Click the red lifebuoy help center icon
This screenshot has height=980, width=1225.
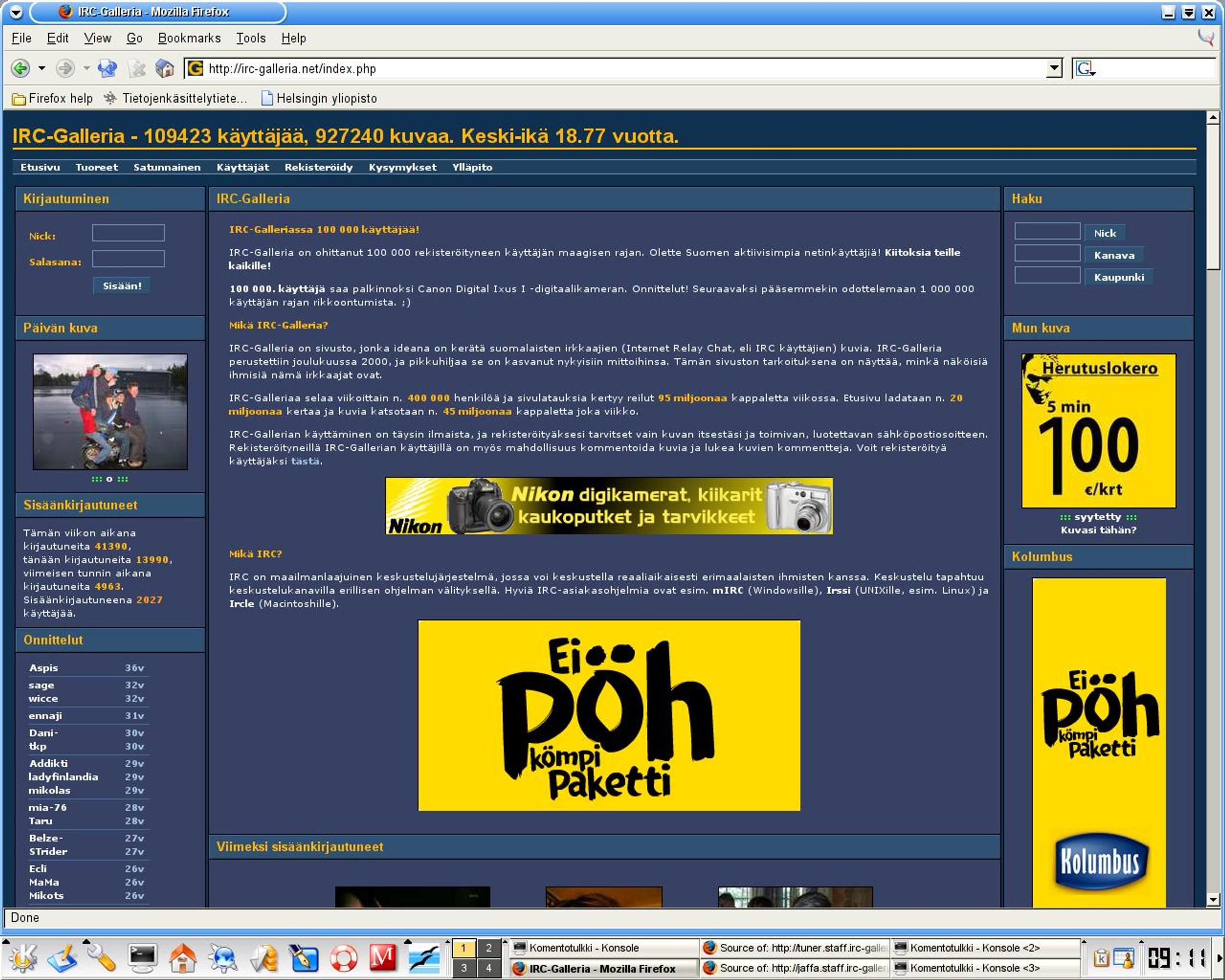(343, 958)
